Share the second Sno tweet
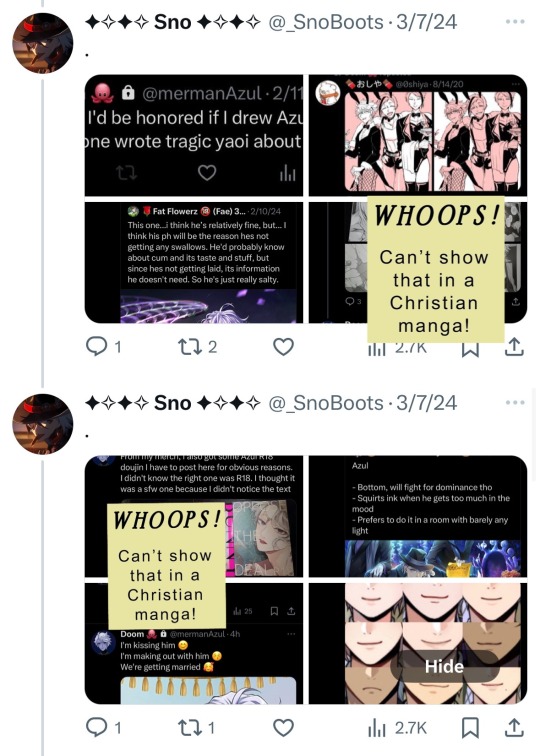 [x=514, y=728]
